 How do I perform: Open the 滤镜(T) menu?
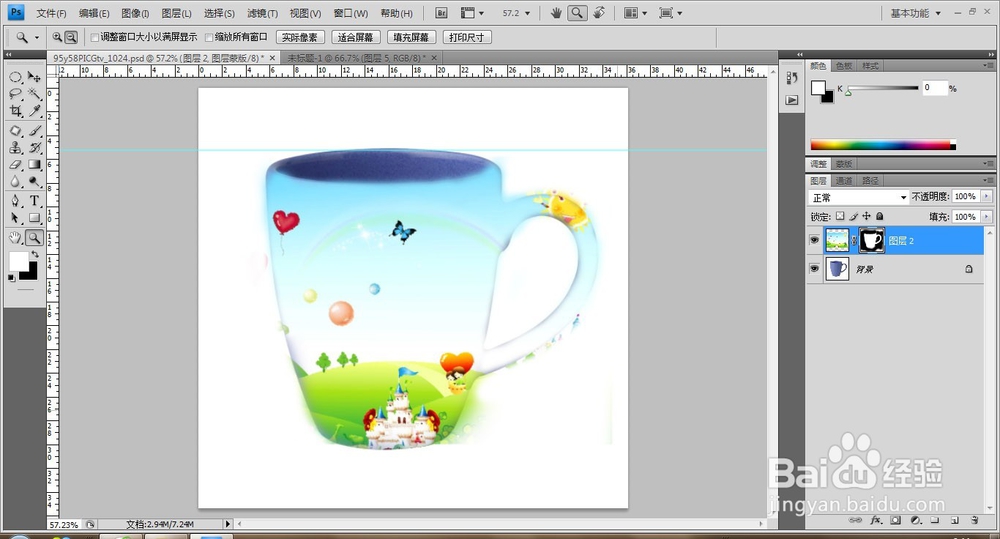point(262,13)
